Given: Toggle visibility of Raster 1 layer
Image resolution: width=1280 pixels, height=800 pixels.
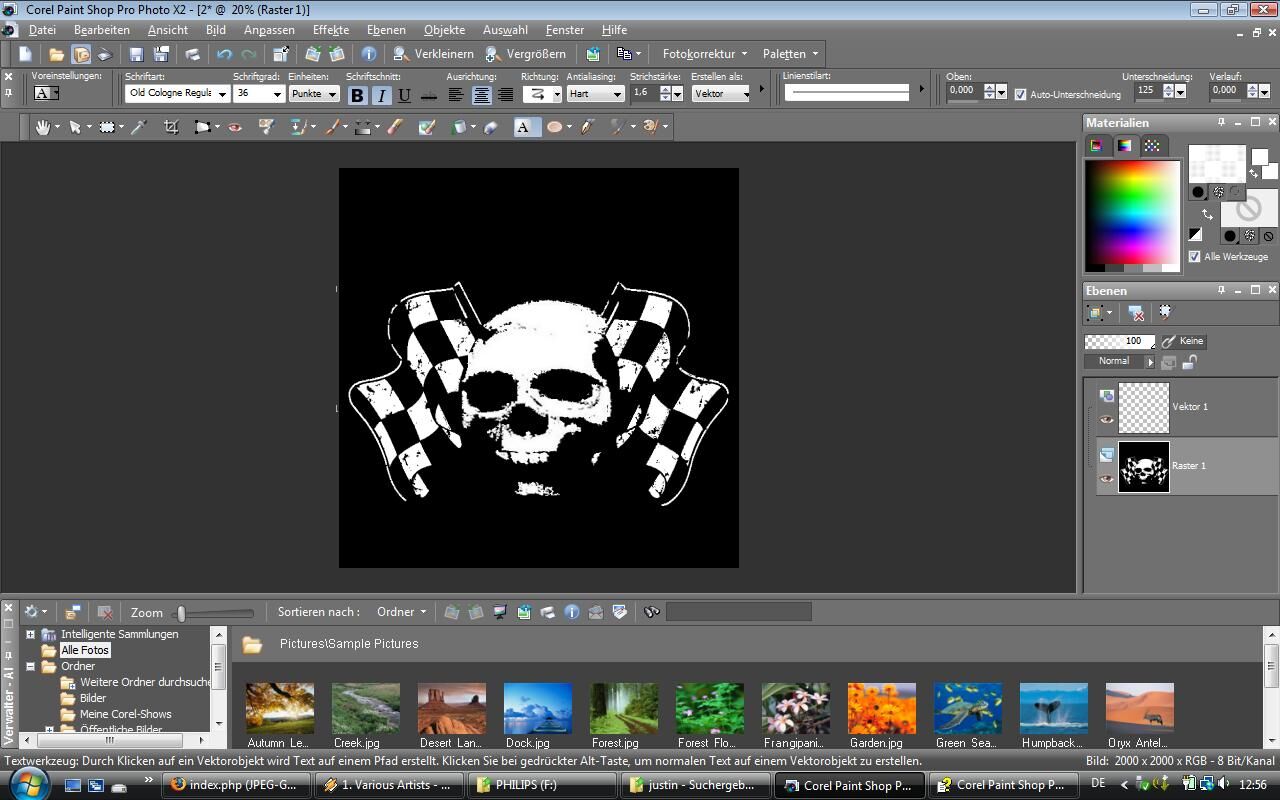Looking at the screenshot, I should [1106, 479].
